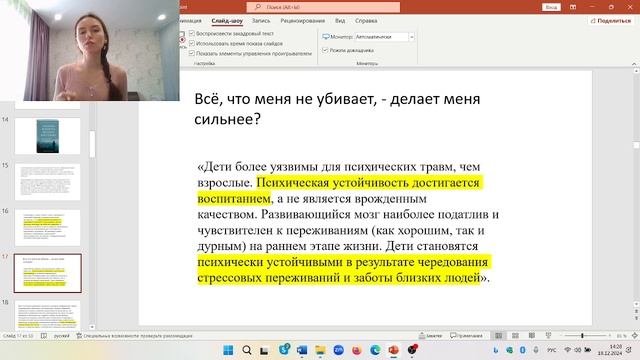Viewport: 640px width, 360px height.
Task: Select slide 17 thumbnail
Action: click(x=47, y=273)
